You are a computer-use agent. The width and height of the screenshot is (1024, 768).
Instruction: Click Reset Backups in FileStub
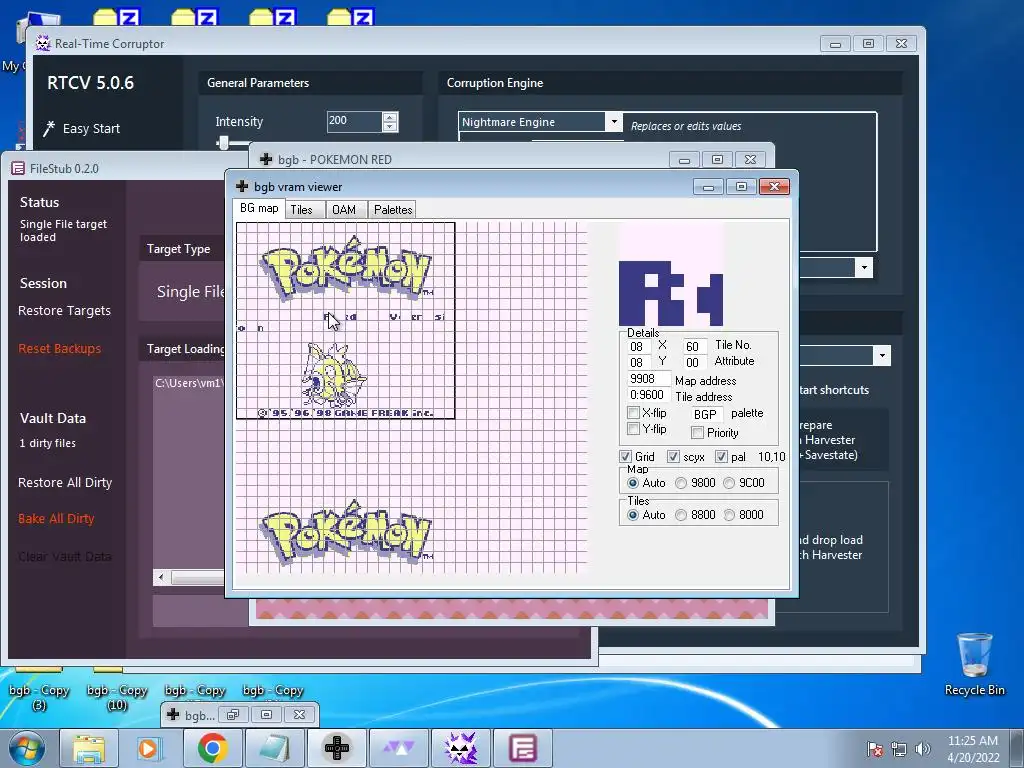point(59,348)
